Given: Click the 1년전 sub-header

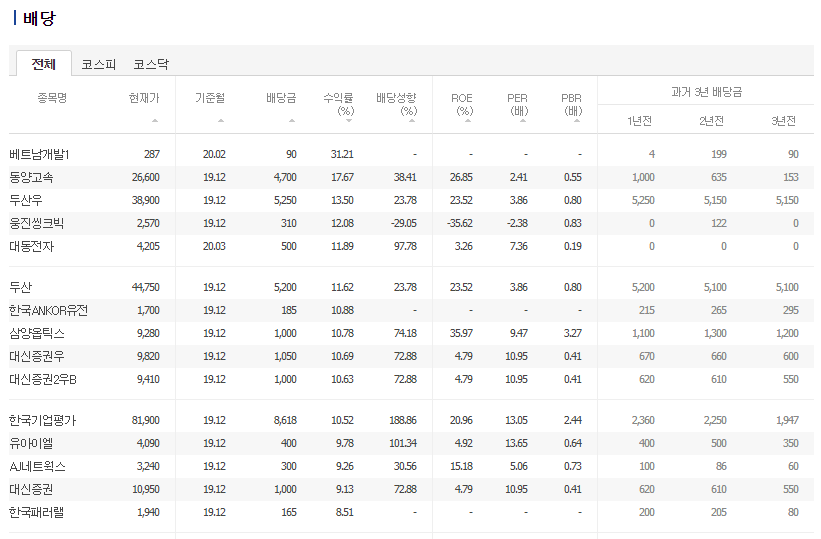Looking at the screenshot, I should click(x=639, y=121).
